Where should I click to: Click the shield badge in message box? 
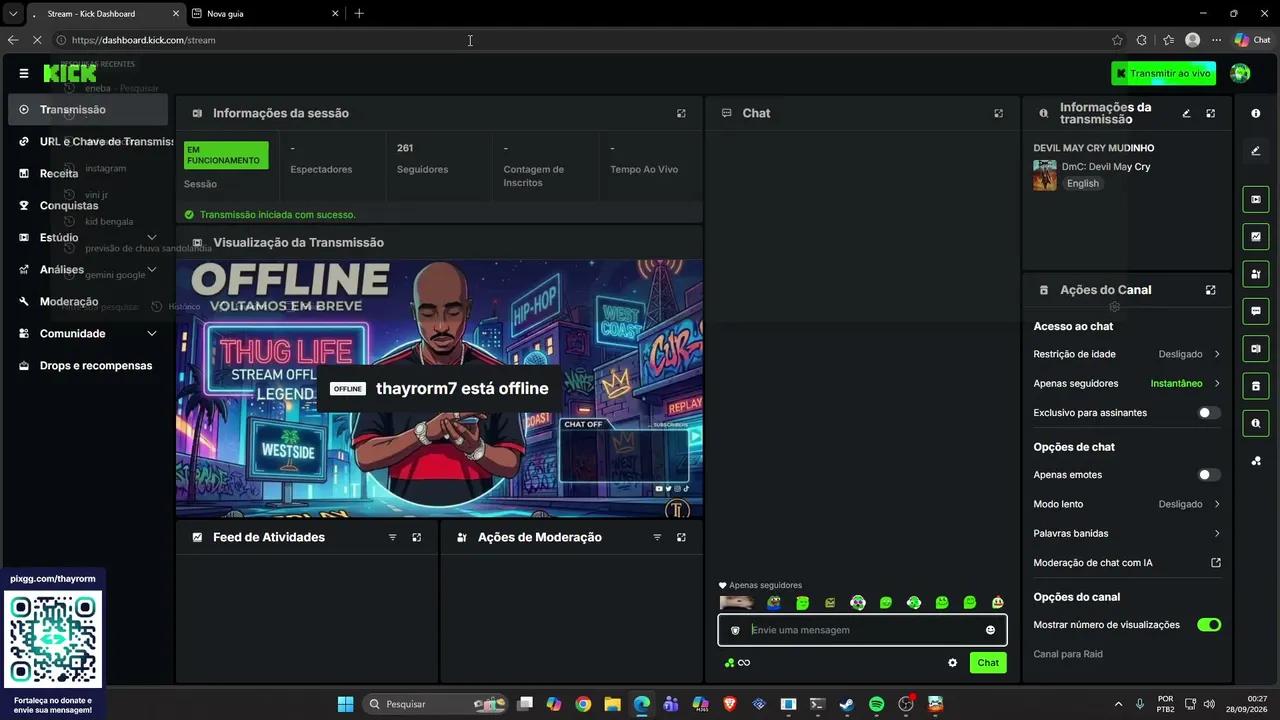735,630
